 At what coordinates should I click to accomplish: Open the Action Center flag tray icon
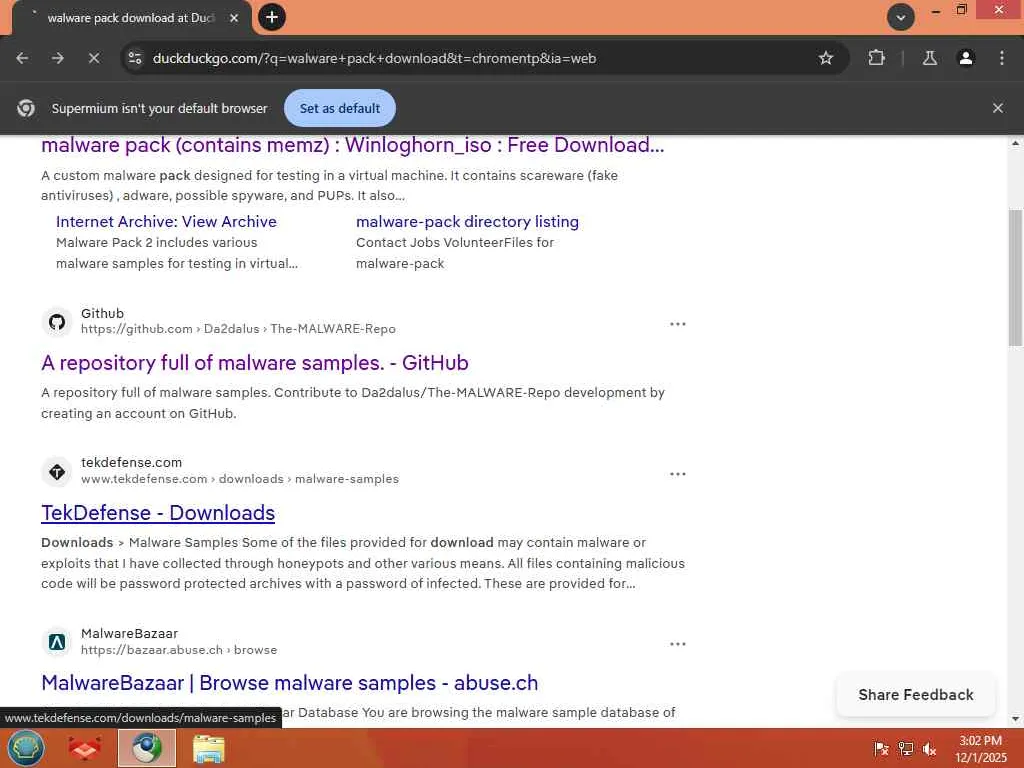pyautogui.click(x=881, y=749)
